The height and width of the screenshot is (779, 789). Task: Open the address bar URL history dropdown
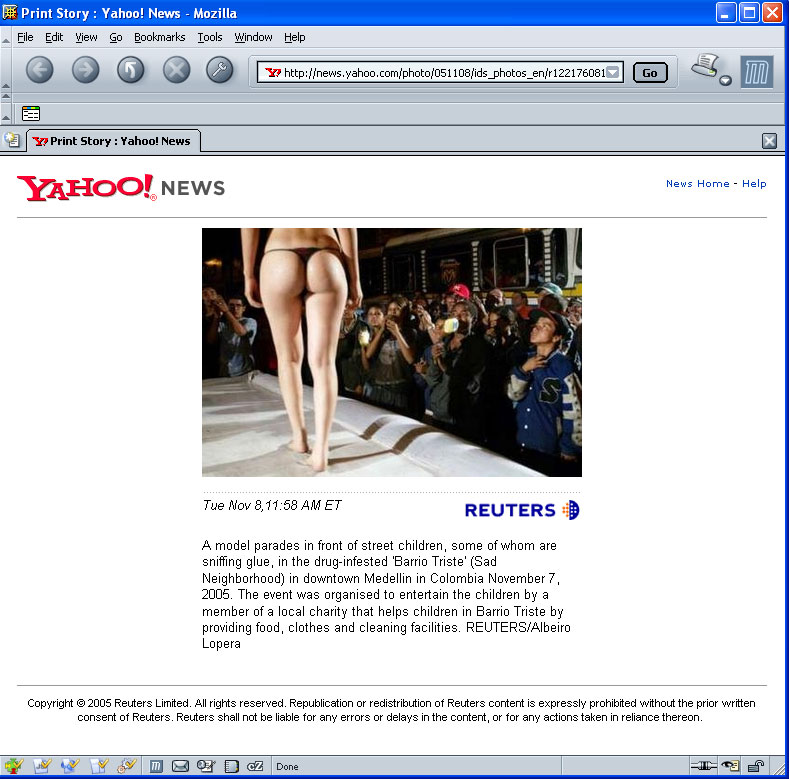click(612, 72)
